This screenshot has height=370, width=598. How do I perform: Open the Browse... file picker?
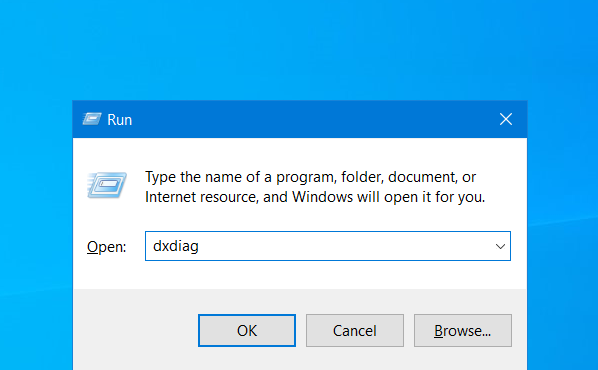(463, 330)
